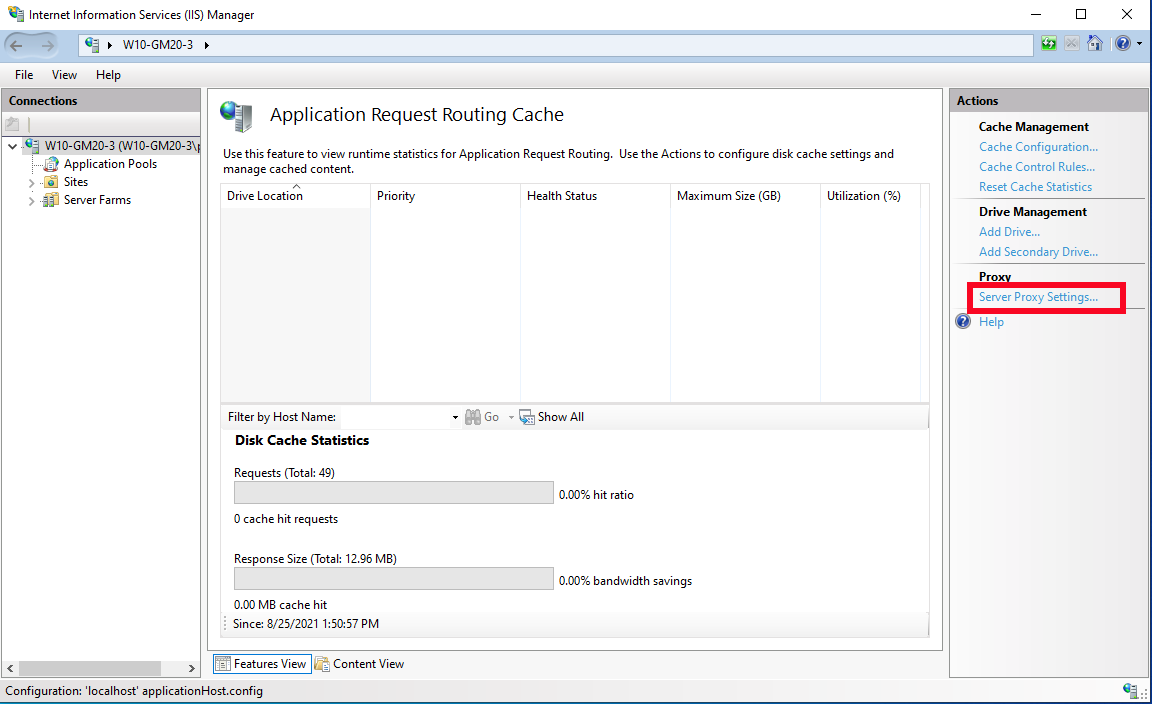Refresh the IIS Manager view
The height and width of the screenshot is (704, 1152).
[1048, 44]
